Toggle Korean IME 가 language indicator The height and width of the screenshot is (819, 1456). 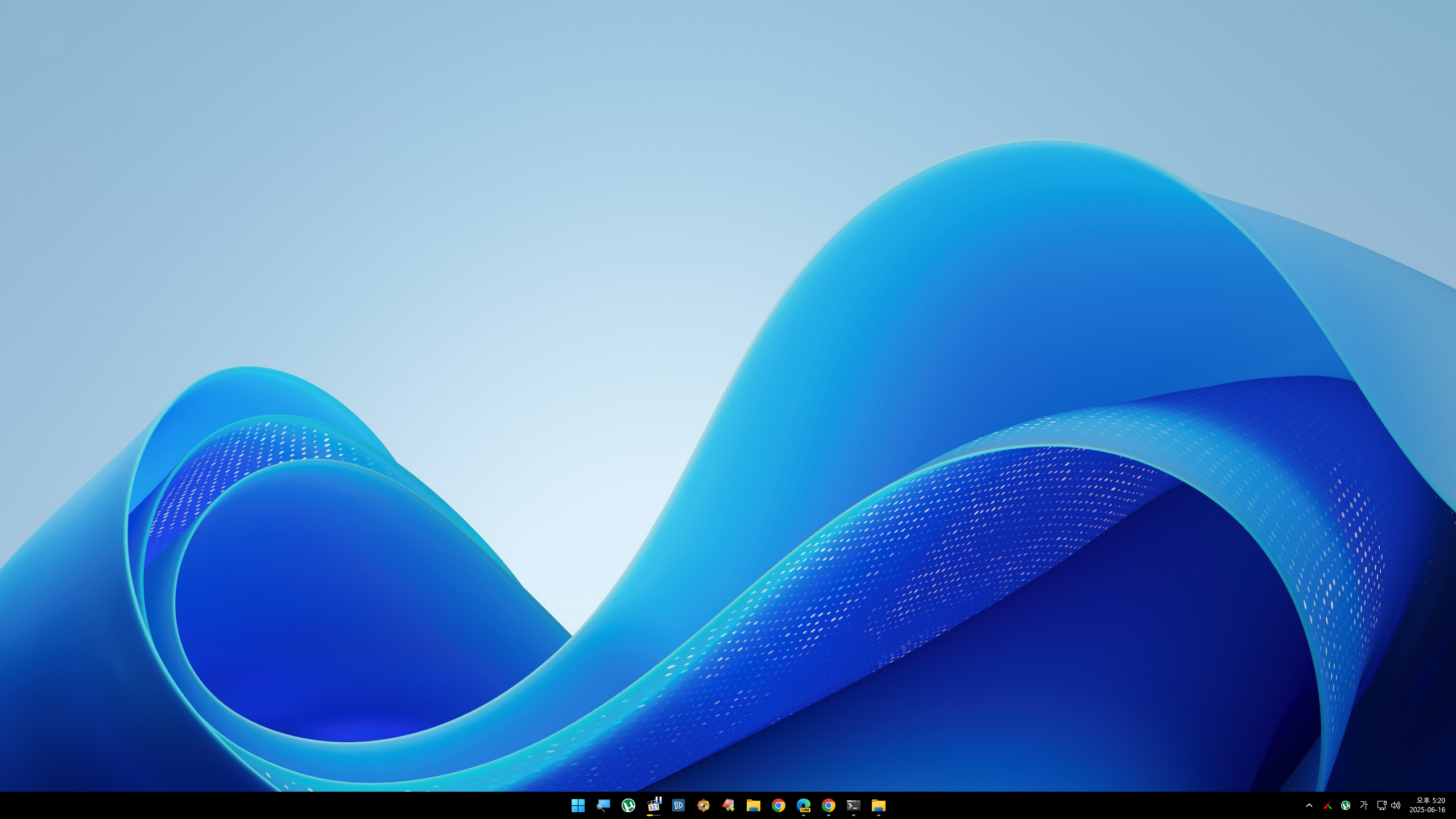[1363, 805]
